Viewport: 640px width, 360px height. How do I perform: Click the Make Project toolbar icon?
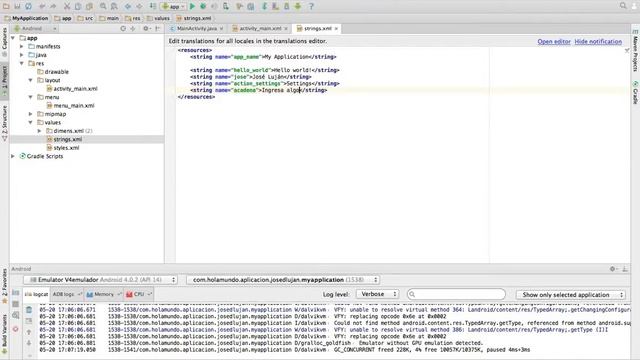pos(153,6)
